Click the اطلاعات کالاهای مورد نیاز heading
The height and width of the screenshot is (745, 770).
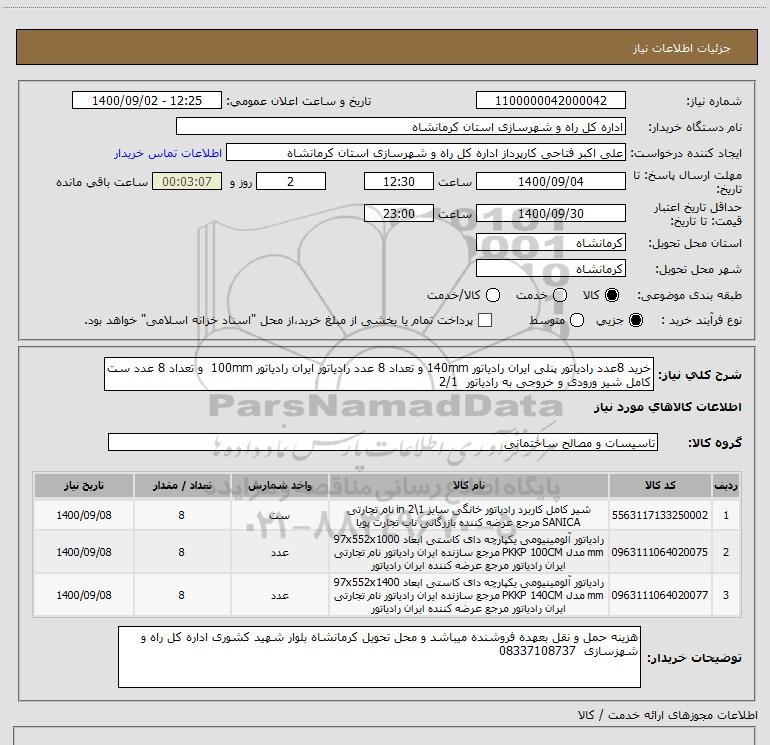pos(668,407)
